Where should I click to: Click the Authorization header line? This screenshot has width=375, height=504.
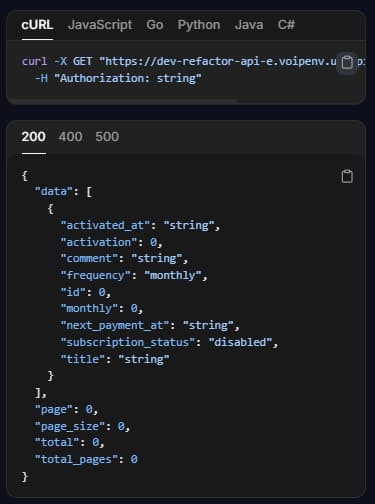pyautogui.click(x=118, y=79)
